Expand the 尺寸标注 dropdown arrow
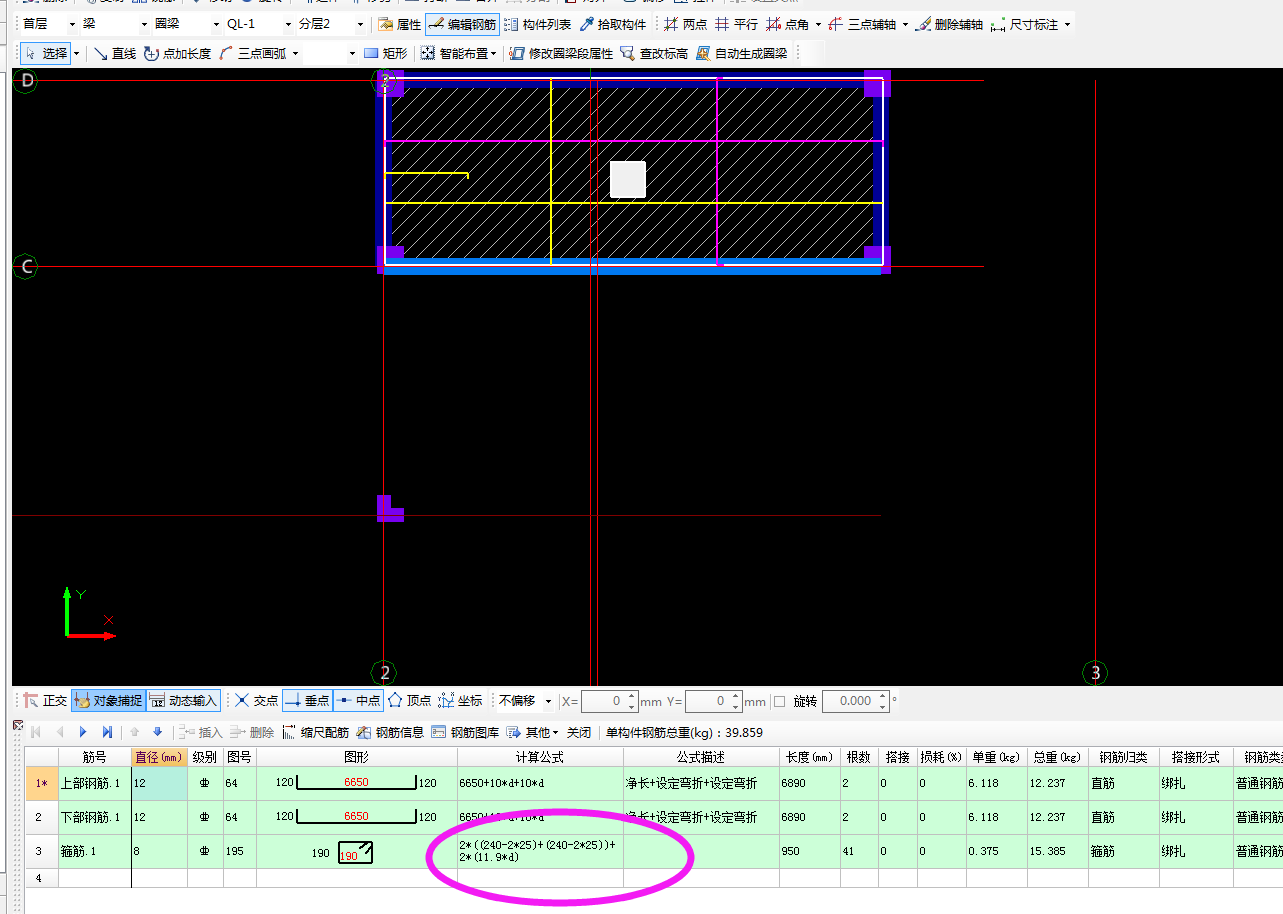1283x914 pixels. [x=1067, y=24]
